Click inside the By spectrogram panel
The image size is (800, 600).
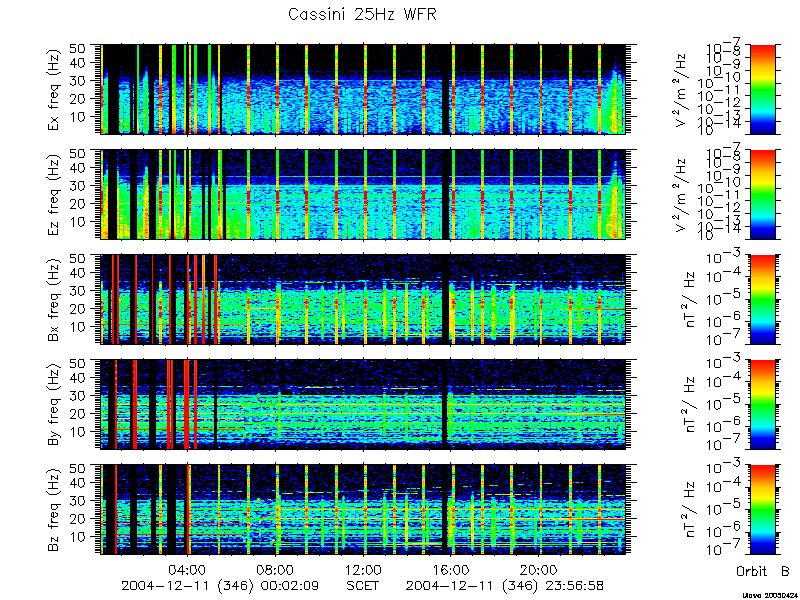coord(363,405)
